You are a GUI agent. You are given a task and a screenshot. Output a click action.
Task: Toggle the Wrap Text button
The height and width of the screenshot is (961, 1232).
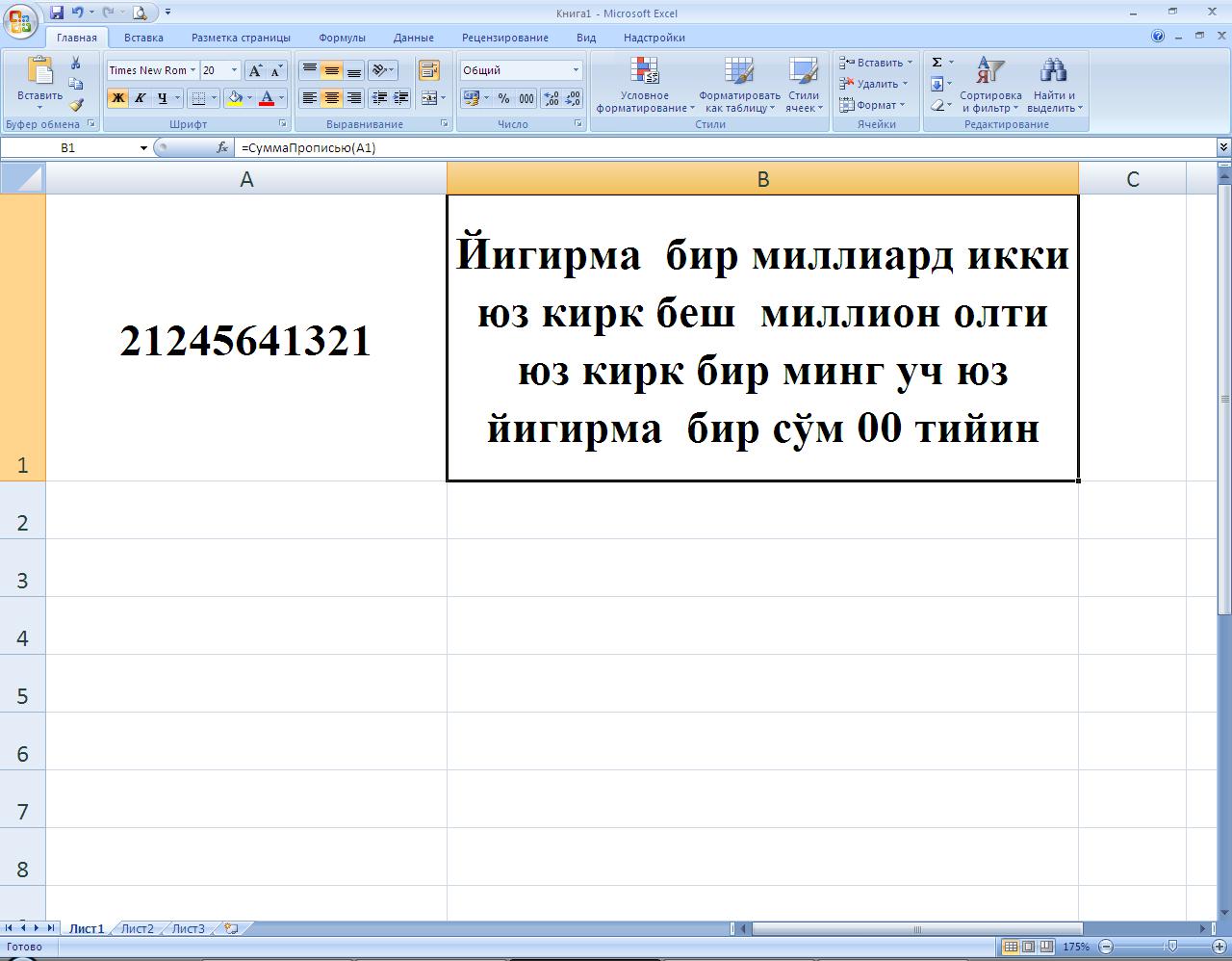428,70
